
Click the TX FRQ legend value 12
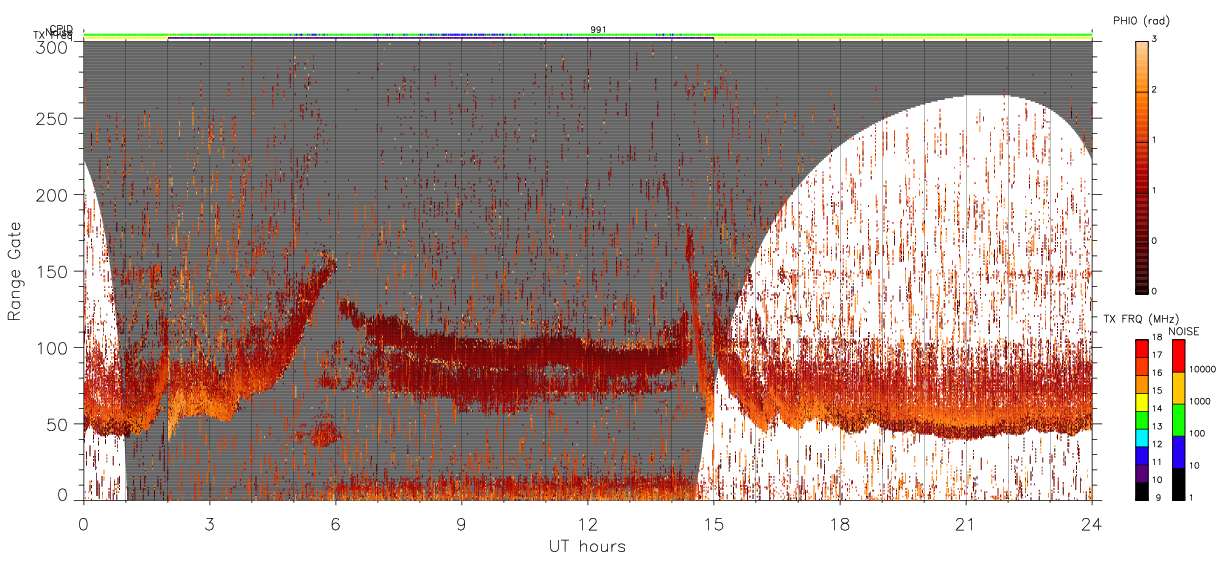1155,445
